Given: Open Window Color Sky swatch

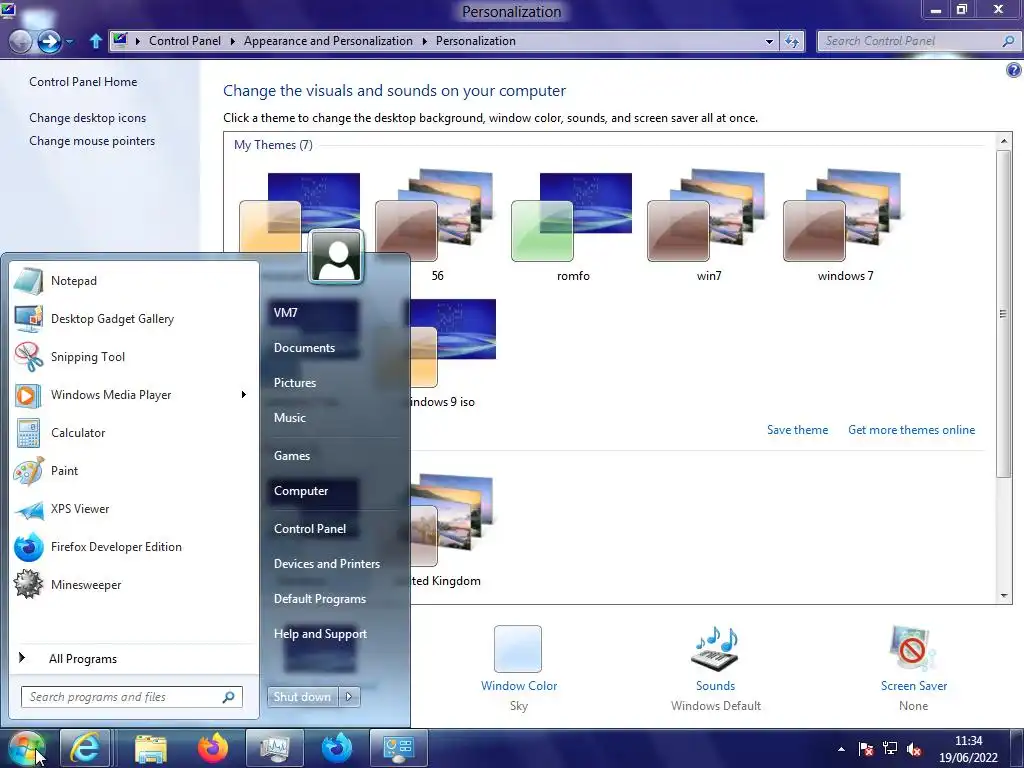Looking at the screenshot, I should click(518, 649).
